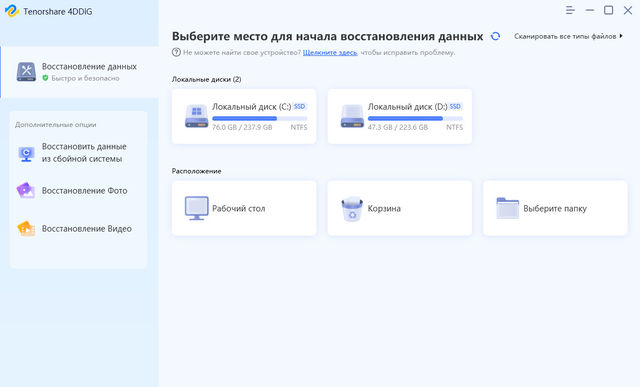Click the Корзина recycle bin icon
The image size is (640, 387).
(x=352, y=209)
